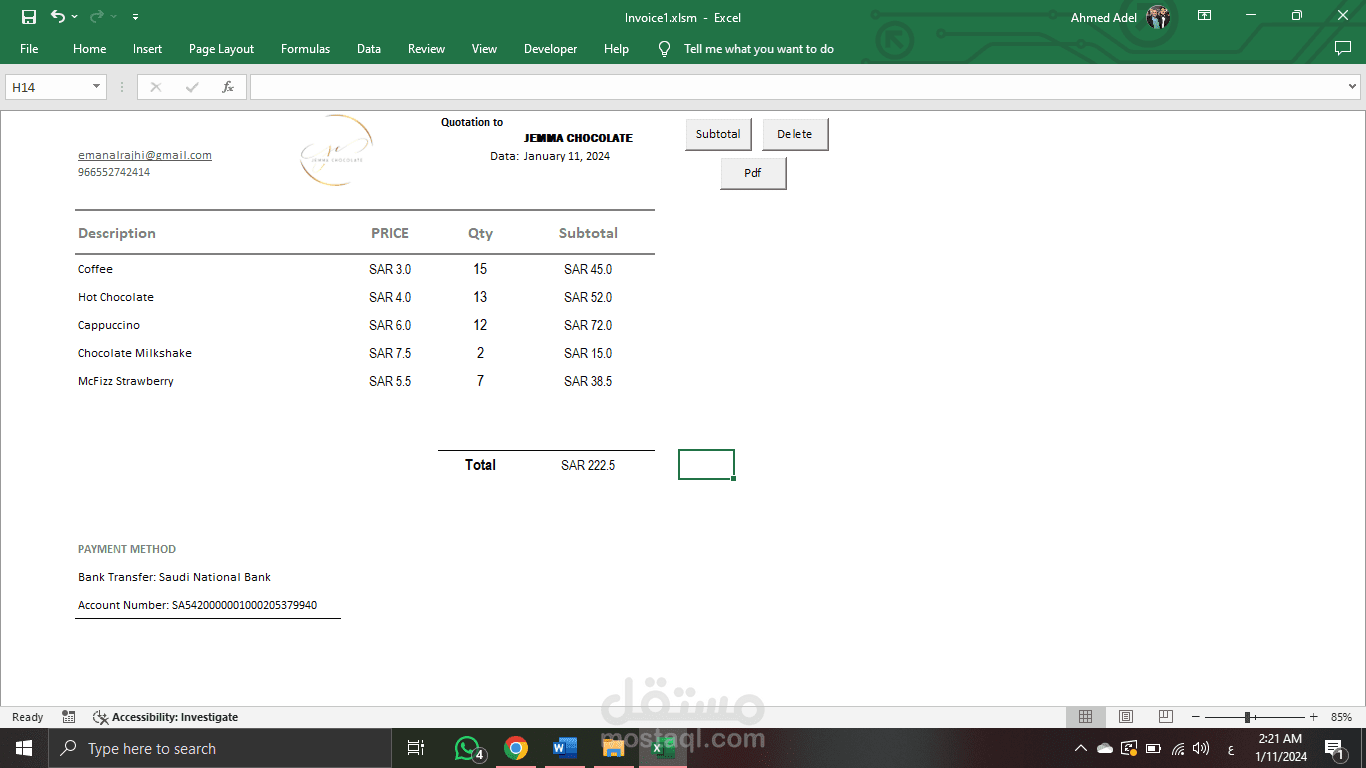Open the Page Layout tab
This screenshot has width=1366, height=768.
pos(221,49)
